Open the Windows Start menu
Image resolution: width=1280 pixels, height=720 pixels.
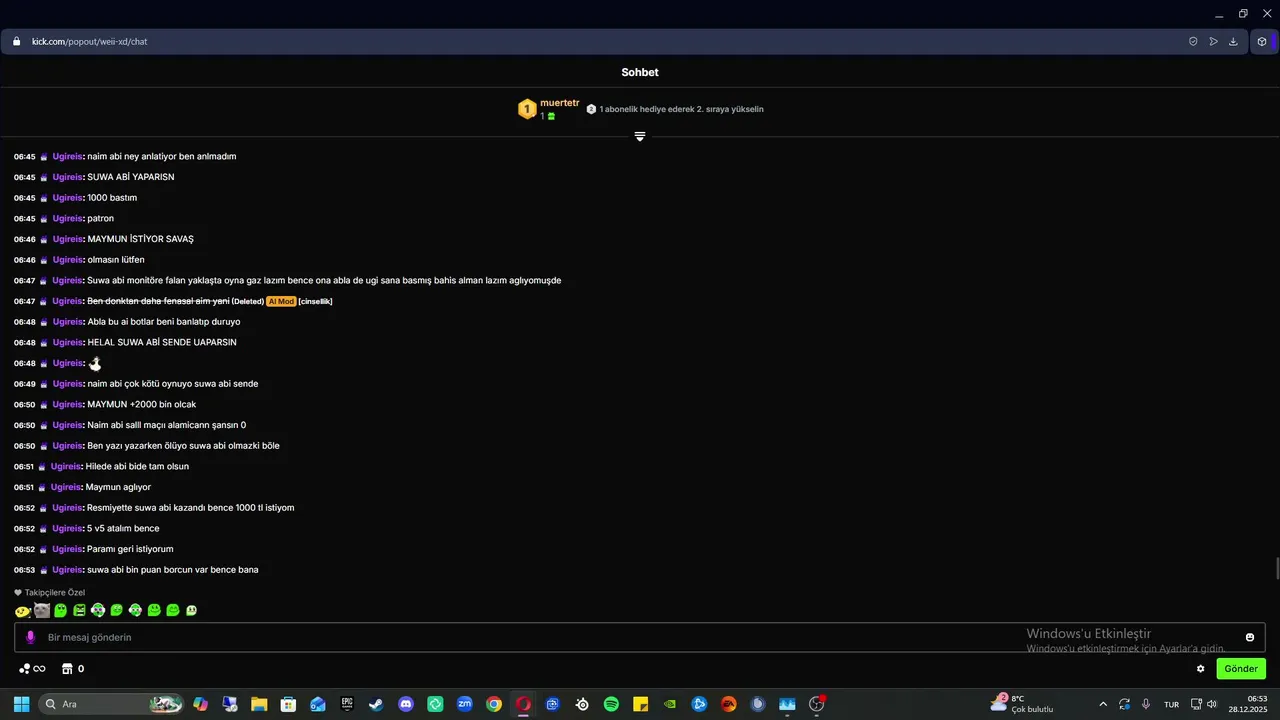[21, 704]
